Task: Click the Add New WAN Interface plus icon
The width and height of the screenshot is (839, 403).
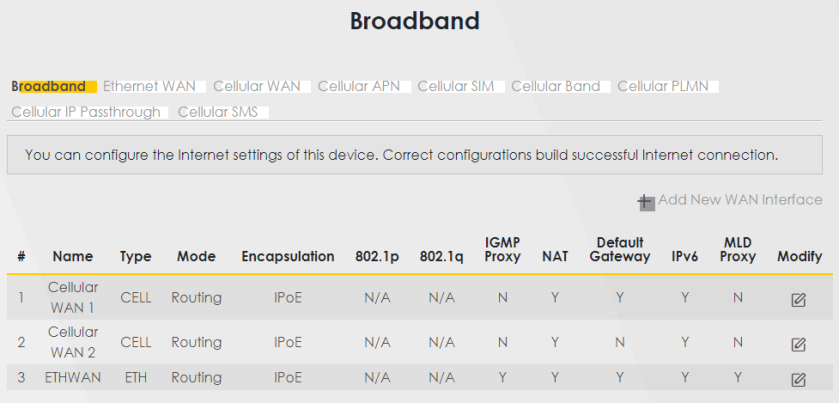Action: click(x=646, y=202)
